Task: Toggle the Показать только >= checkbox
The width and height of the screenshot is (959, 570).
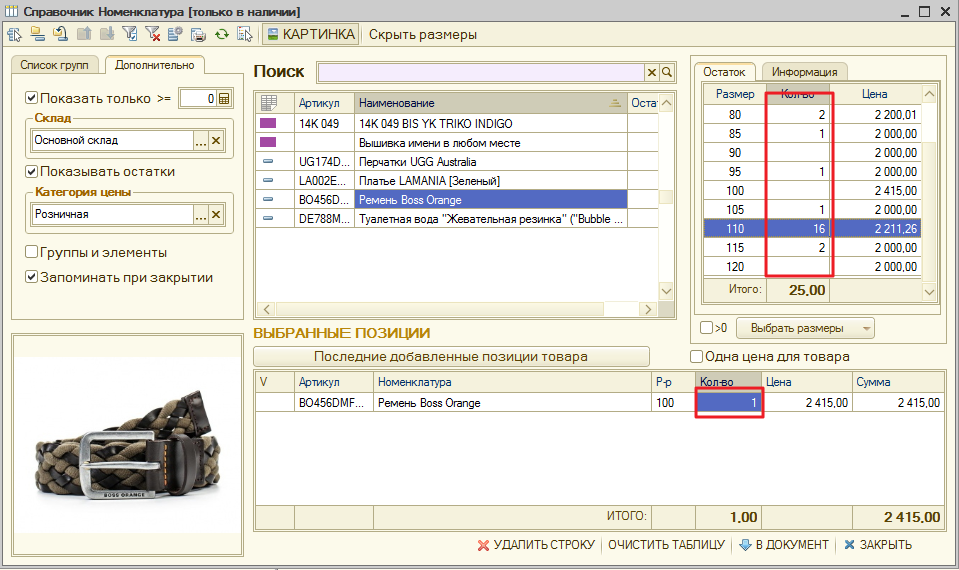Action: [31, 98]
